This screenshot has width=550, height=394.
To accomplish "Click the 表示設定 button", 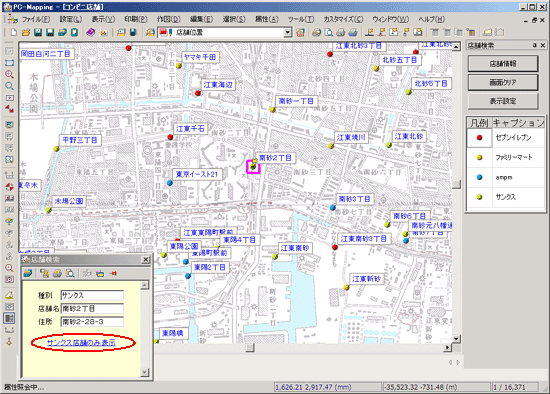I will [x=503, y=101].
